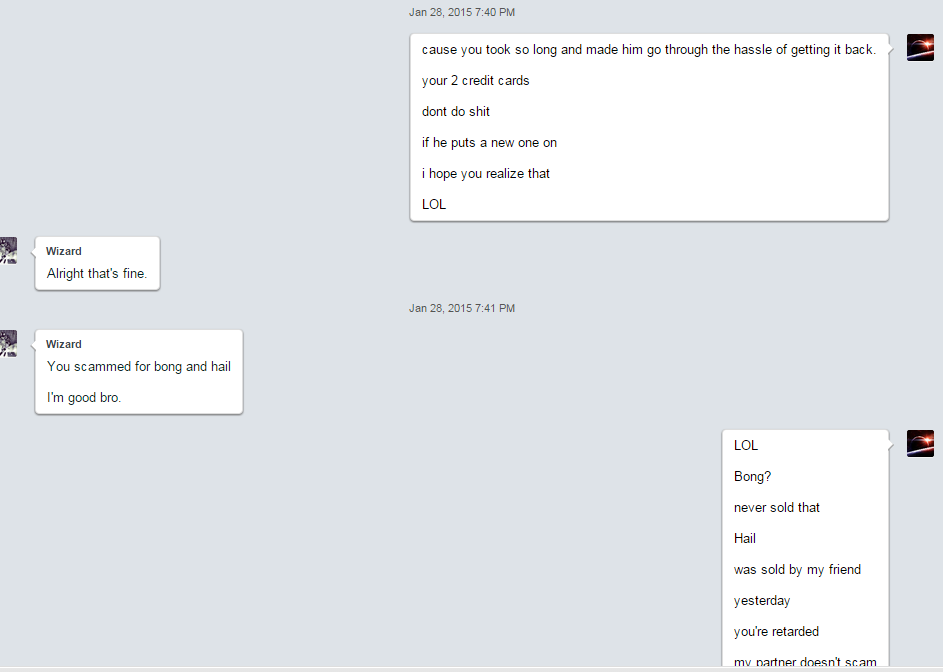Click the message 'dont do shit'
This screenshot has width=943, height=672.
(456, 111)
